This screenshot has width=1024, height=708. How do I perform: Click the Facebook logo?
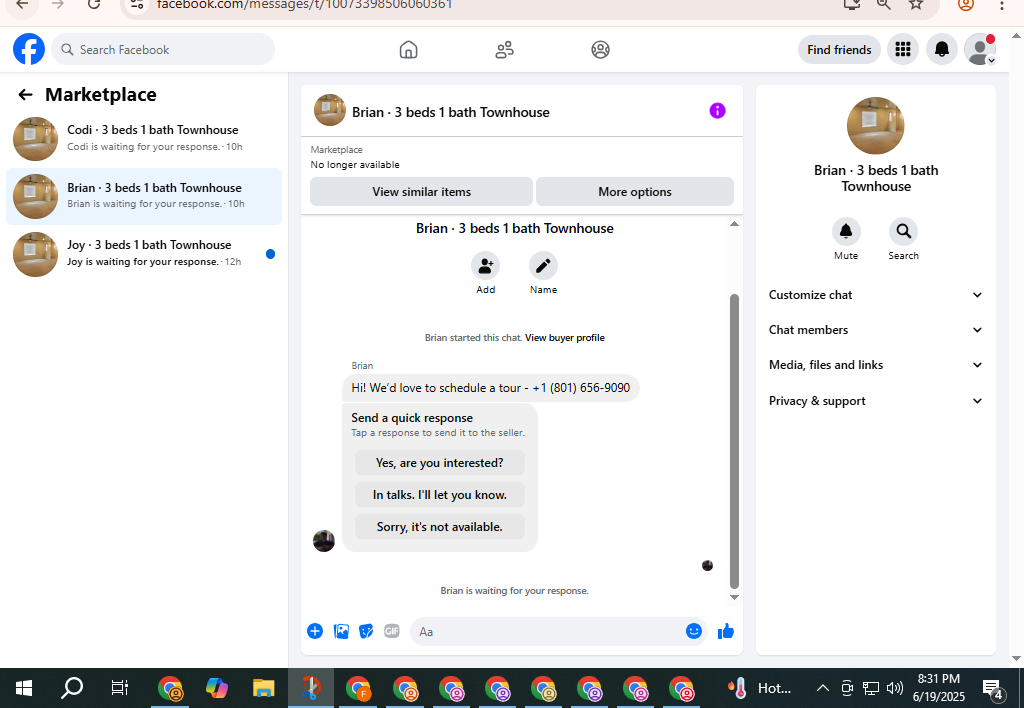(29, 50)
